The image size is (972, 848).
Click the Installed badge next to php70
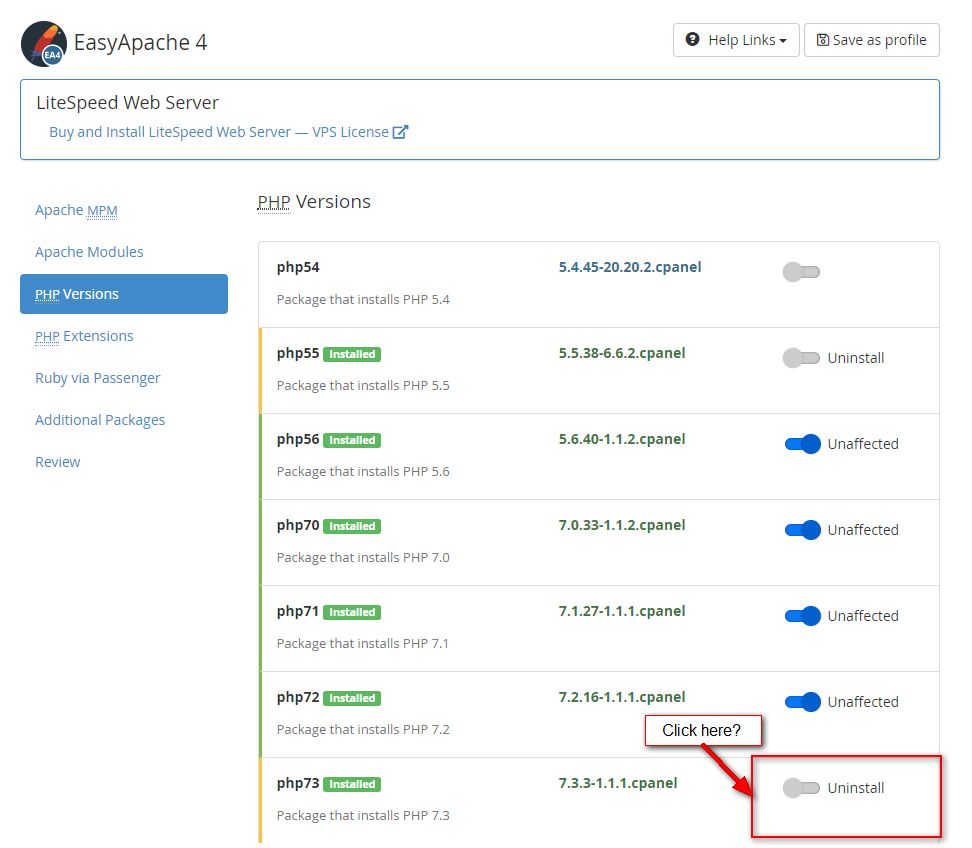[352, 526]
